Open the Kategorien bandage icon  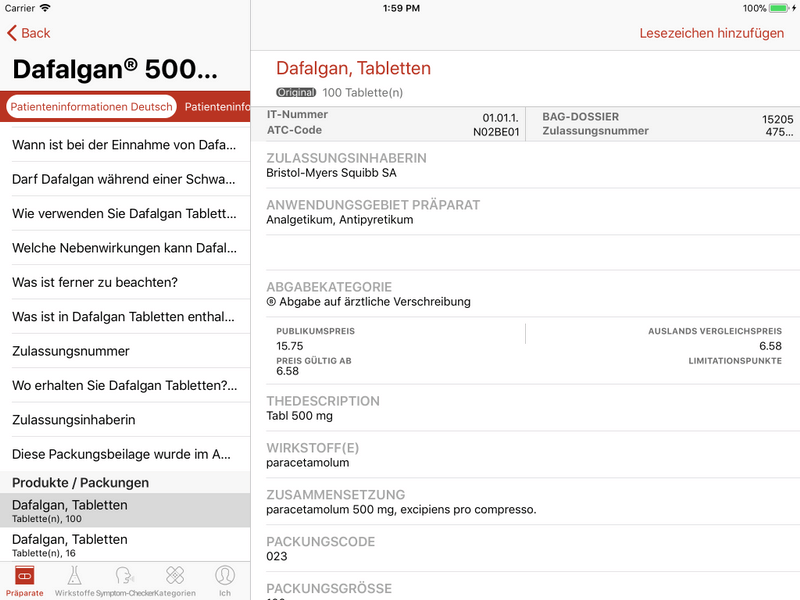[175, 576]
